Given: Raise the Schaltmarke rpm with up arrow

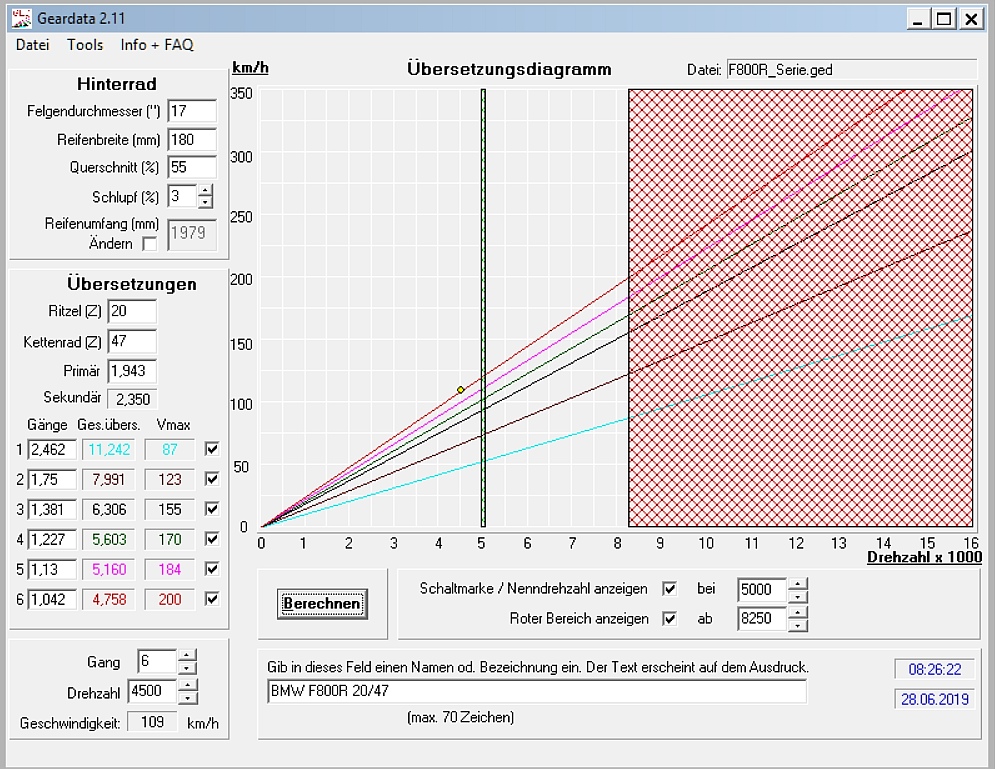Looking at the screenshot, I should point(797,584).
